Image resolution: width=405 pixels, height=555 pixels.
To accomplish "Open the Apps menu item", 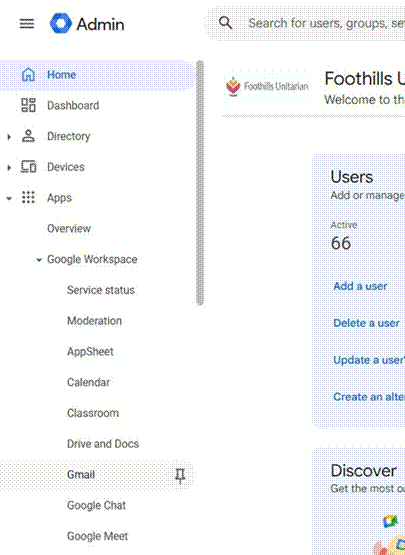I will coord(59,198).
